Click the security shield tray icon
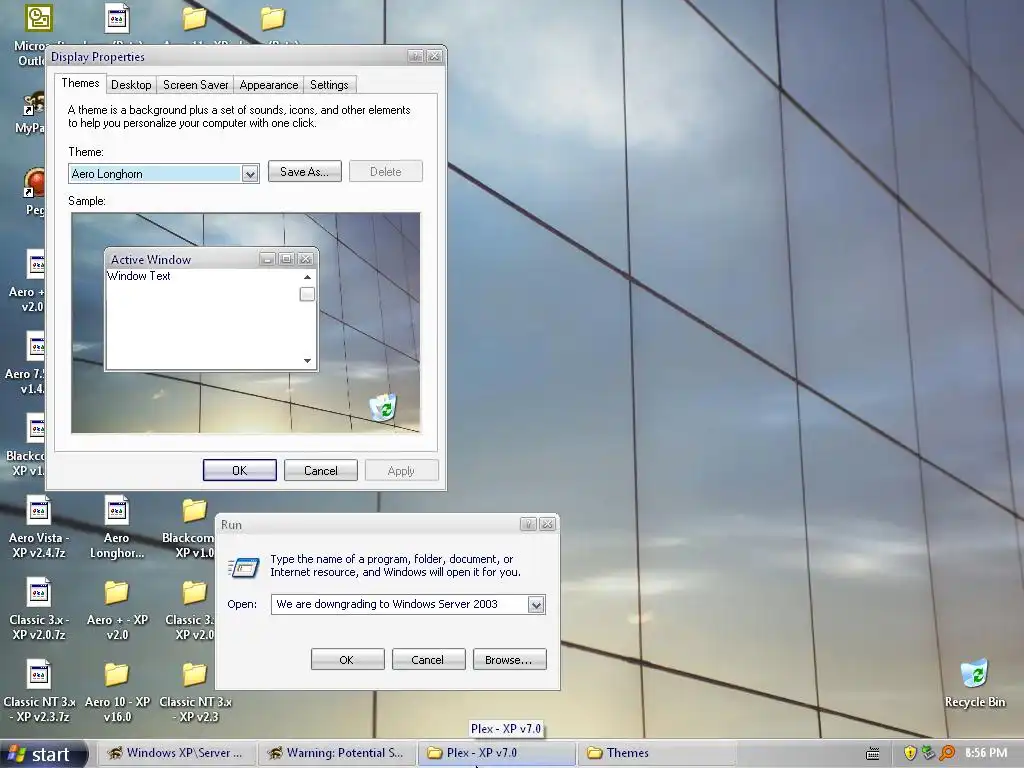This screenshot has width=1024, height=768. tap(910, 753)
